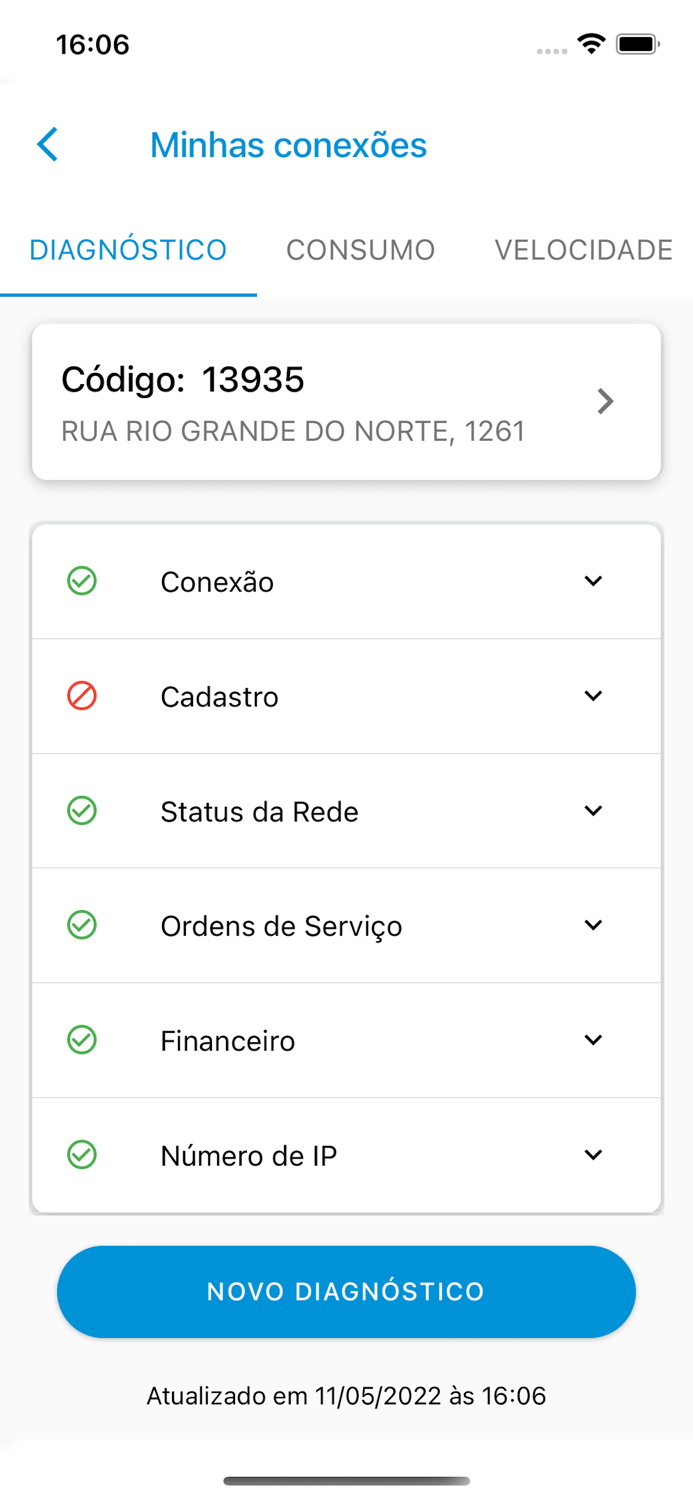Click the Wi-Fi indicator in the status bar

pyautogui.click(x=590, y=43)
